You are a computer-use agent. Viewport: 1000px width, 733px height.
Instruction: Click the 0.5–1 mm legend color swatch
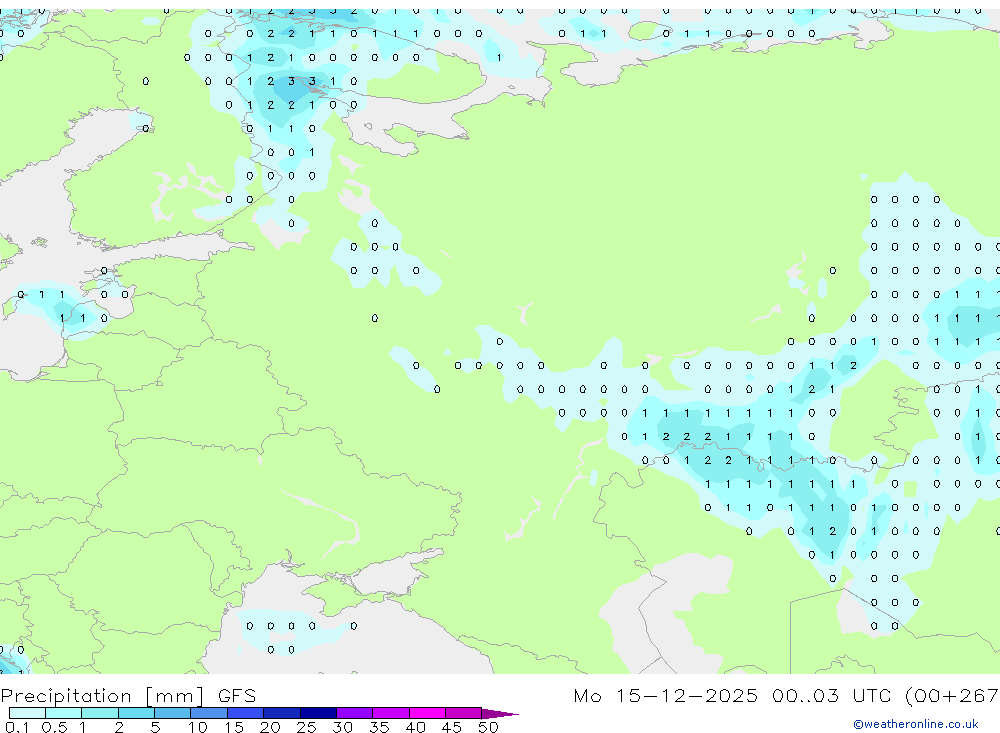pos(64,713)
